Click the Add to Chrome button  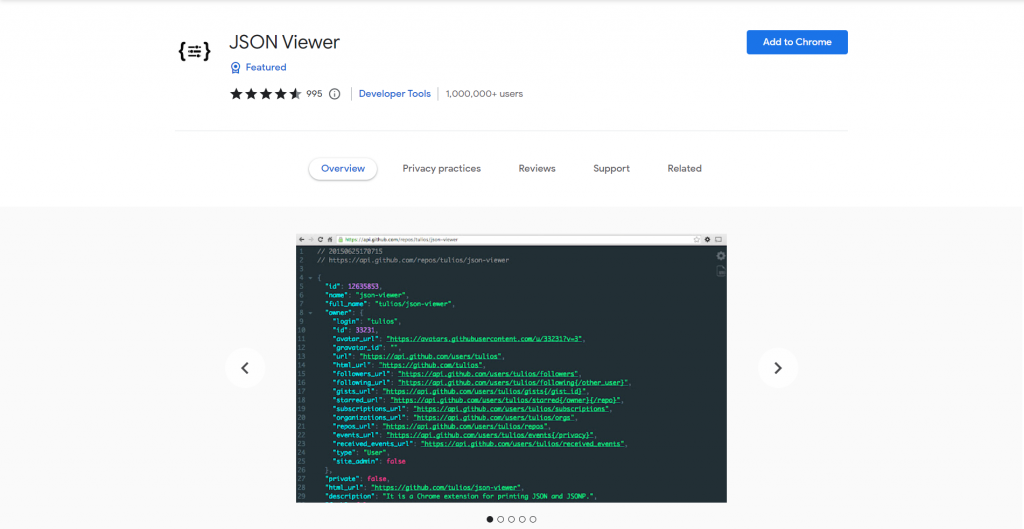797,42
